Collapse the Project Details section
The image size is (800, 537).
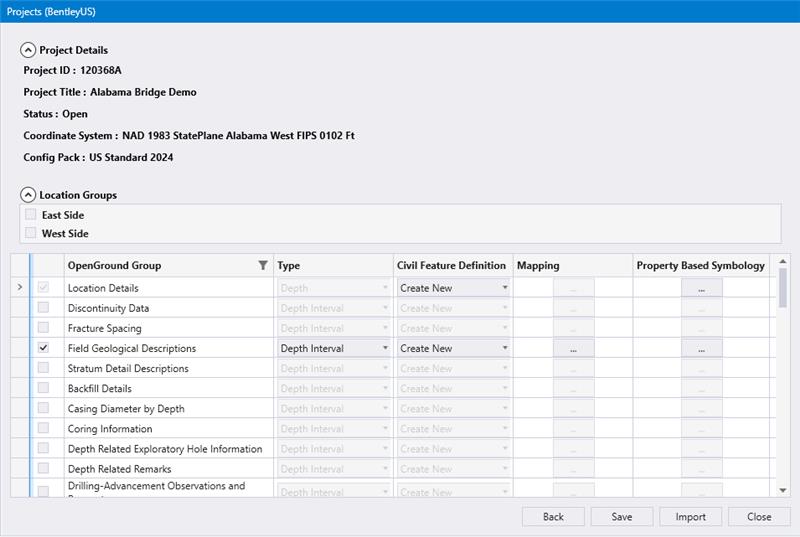(28, 50)
